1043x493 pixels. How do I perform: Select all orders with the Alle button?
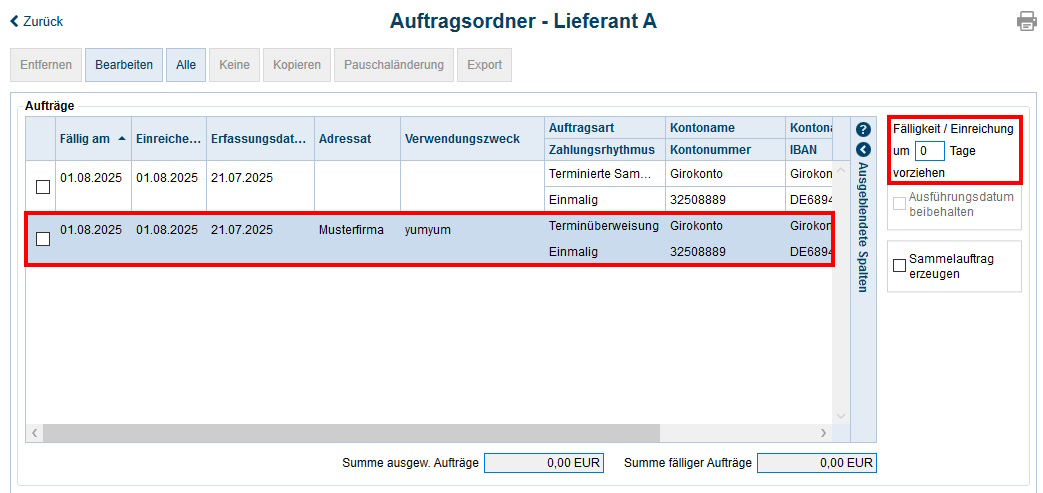pyautogui.click(x=186, y=65)
